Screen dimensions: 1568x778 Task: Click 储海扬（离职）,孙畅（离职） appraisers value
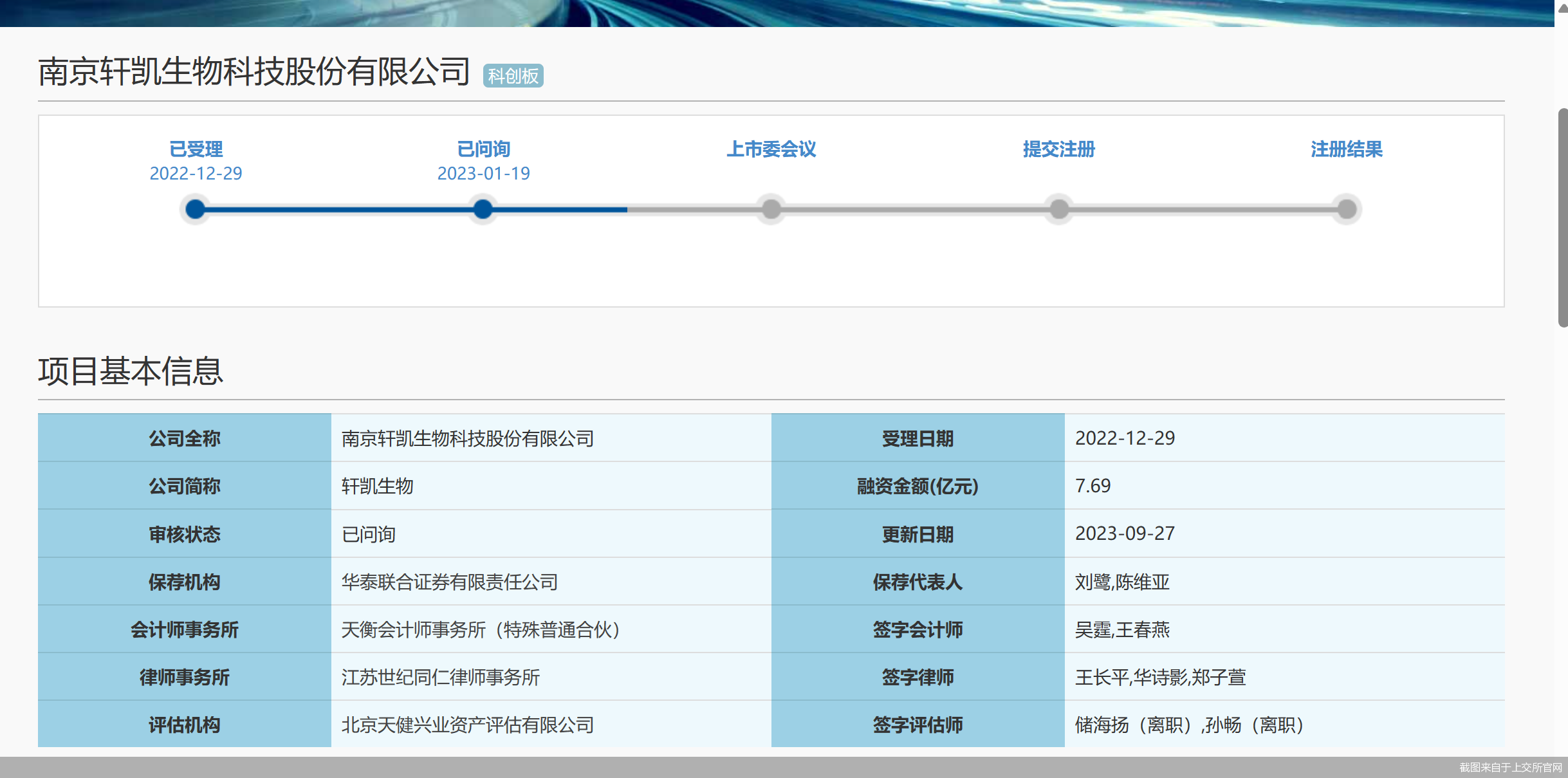pyautogui.click(x=1191, y=725)
